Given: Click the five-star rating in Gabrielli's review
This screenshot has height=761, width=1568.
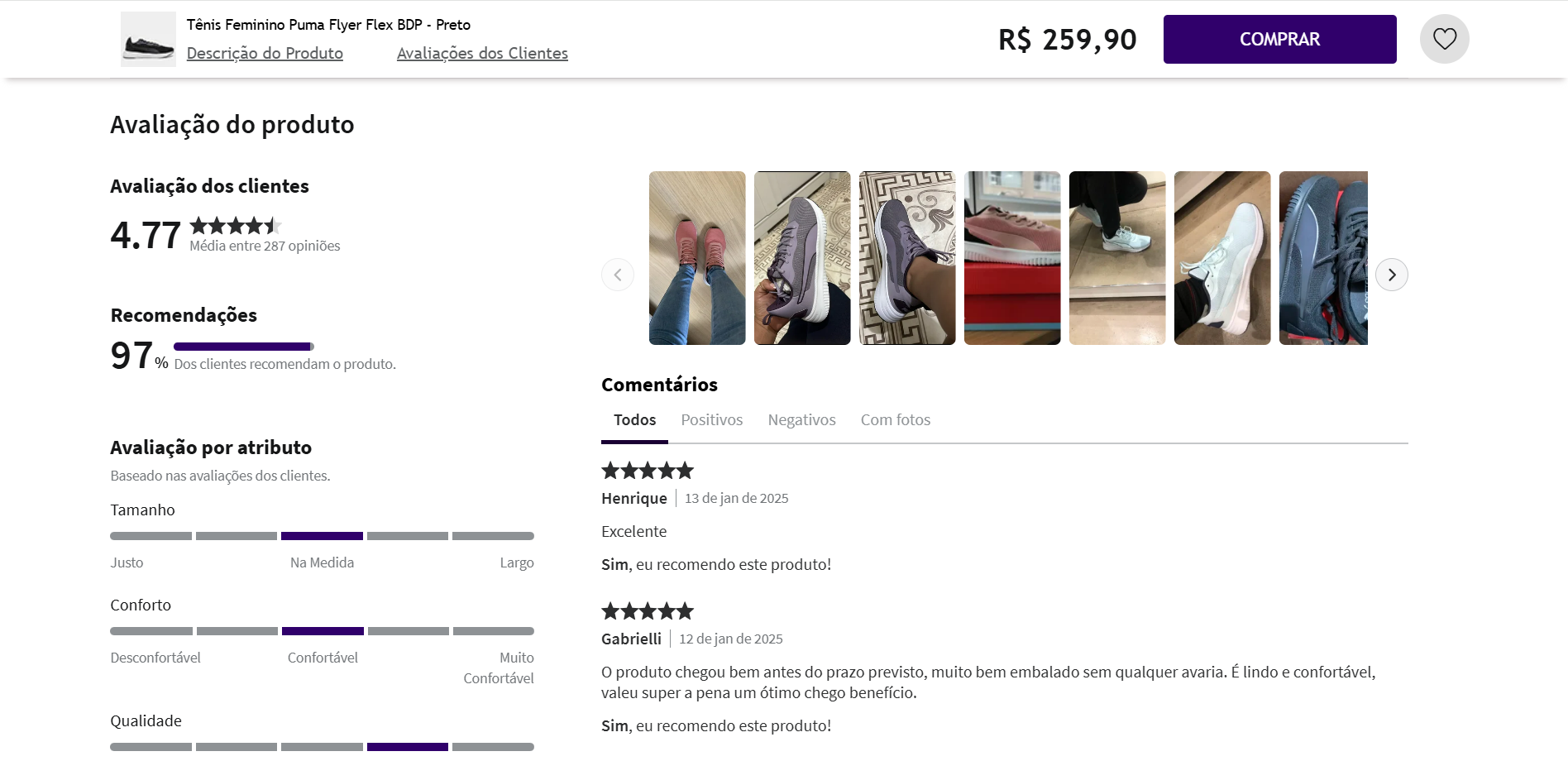Looking at the screenshot, I should [x=647, y=610].
